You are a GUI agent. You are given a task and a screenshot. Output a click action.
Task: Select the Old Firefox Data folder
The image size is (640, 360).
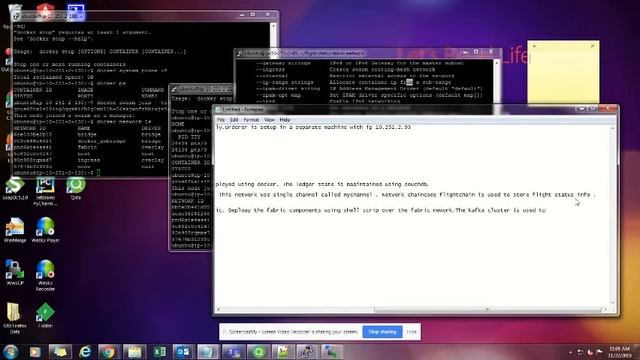[15, 318]
